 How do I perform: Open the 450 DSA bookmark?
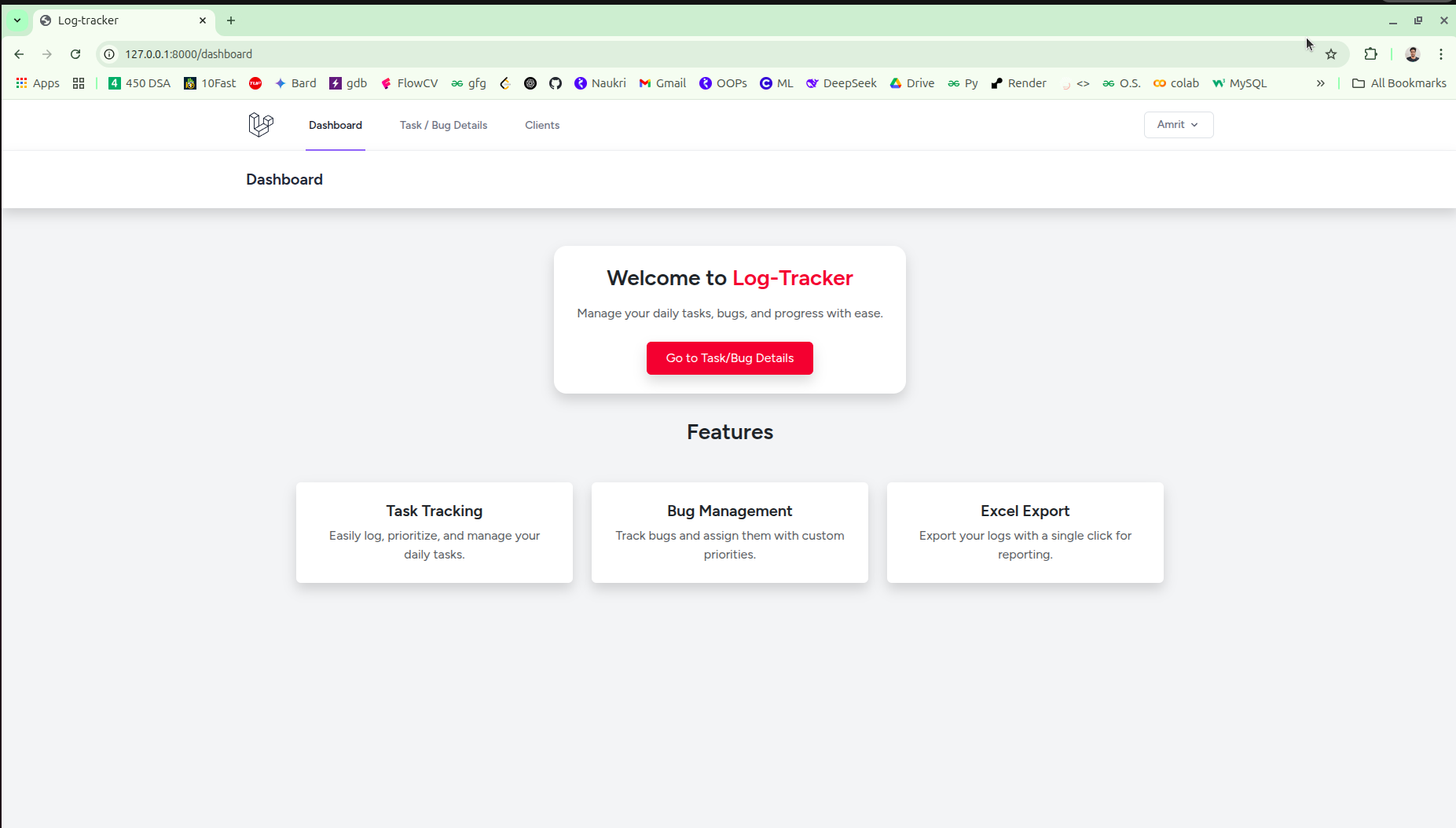point(139,83)
